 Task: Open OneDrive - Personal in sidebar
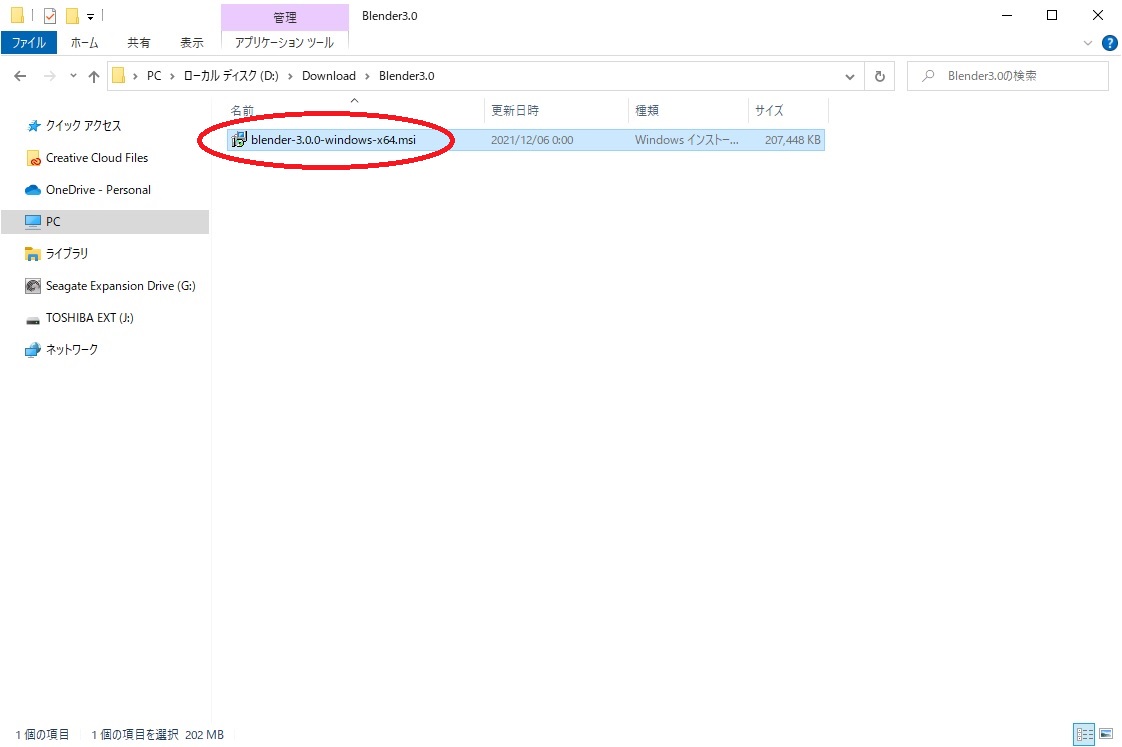tap(98, 190)
